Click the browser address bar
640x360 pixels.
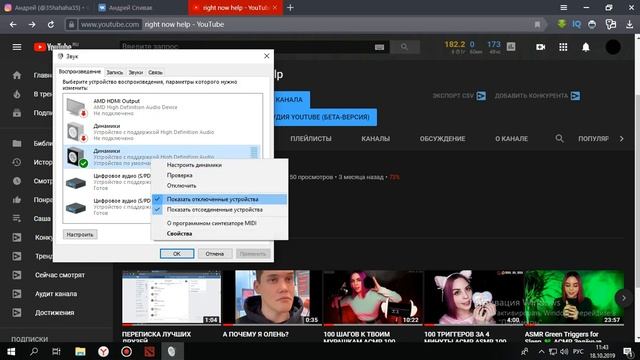click(x=302, y=24)
